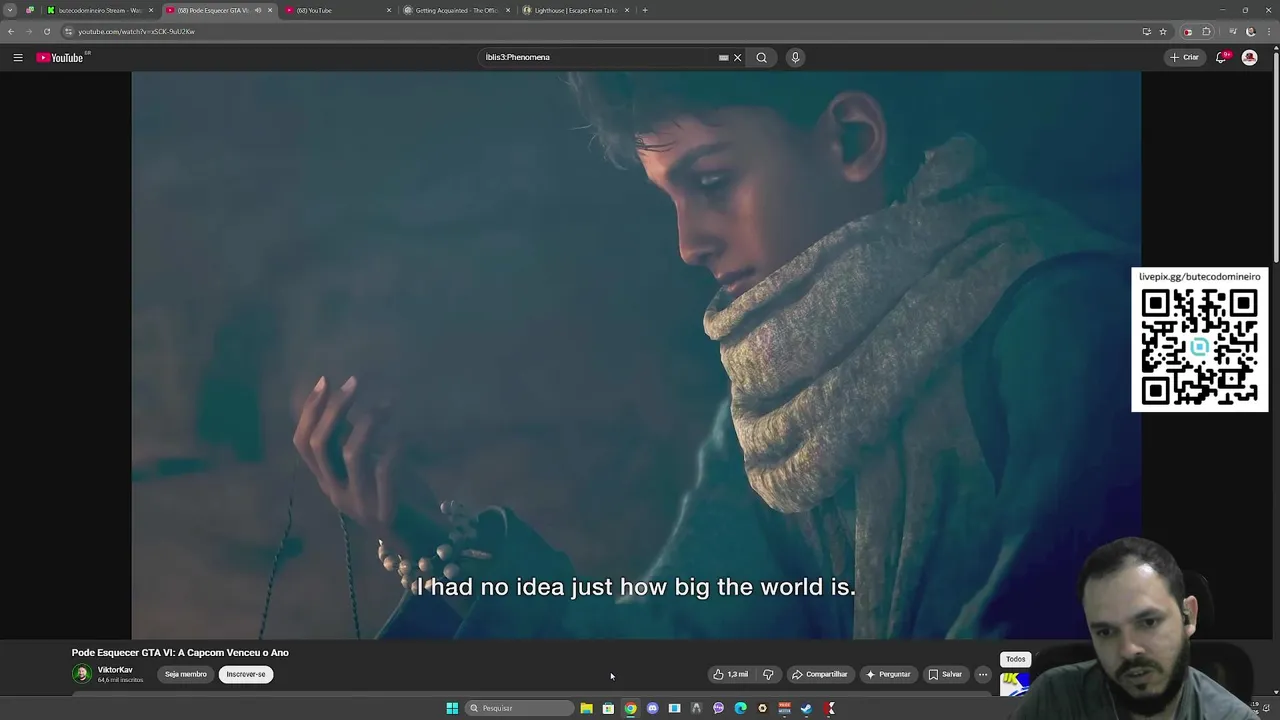Open the ViktorKav channel name link
The image size is (1280, 720).
[115, 670]
